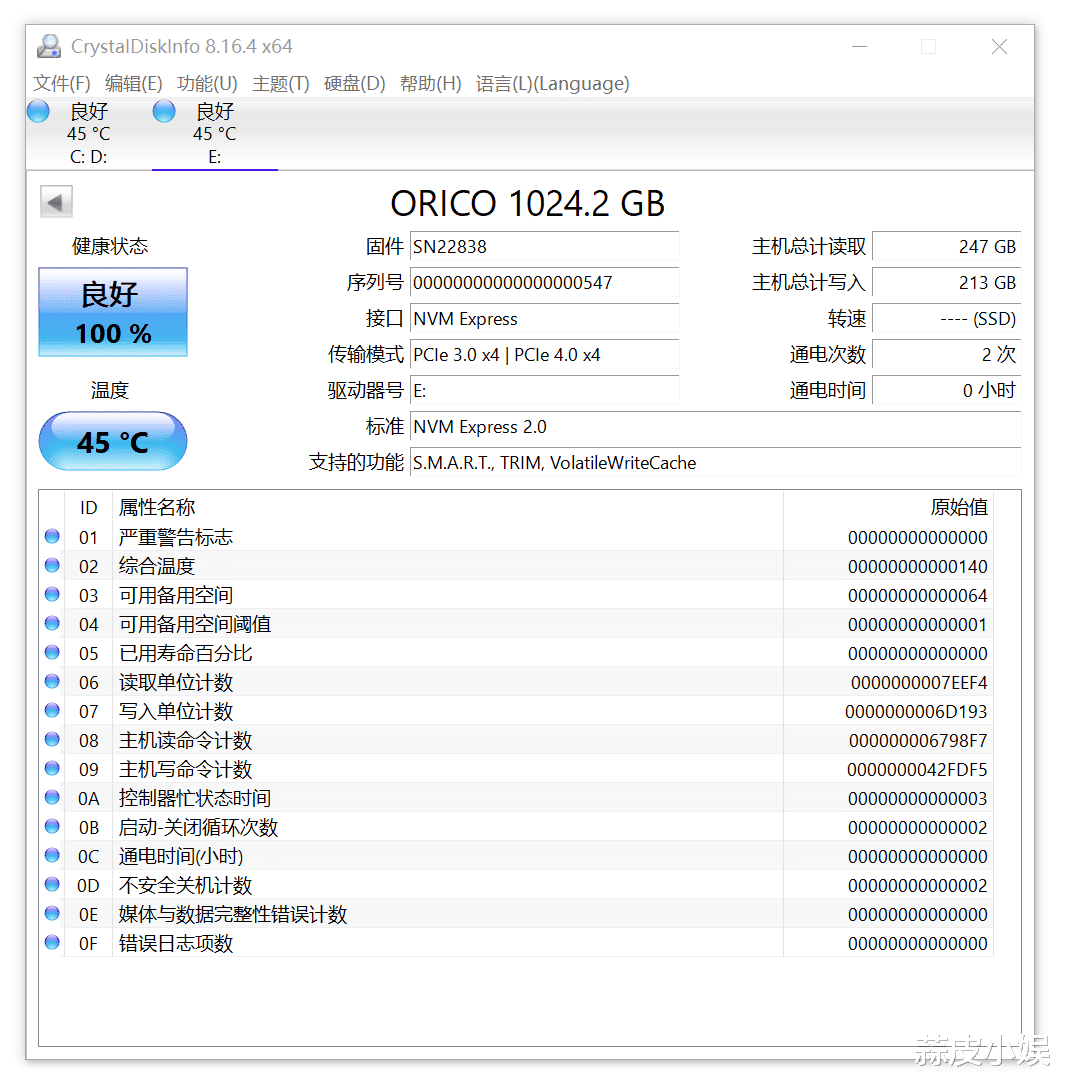
Task: Click the raw value 0000000000003
Action: (x=918, y=799)
